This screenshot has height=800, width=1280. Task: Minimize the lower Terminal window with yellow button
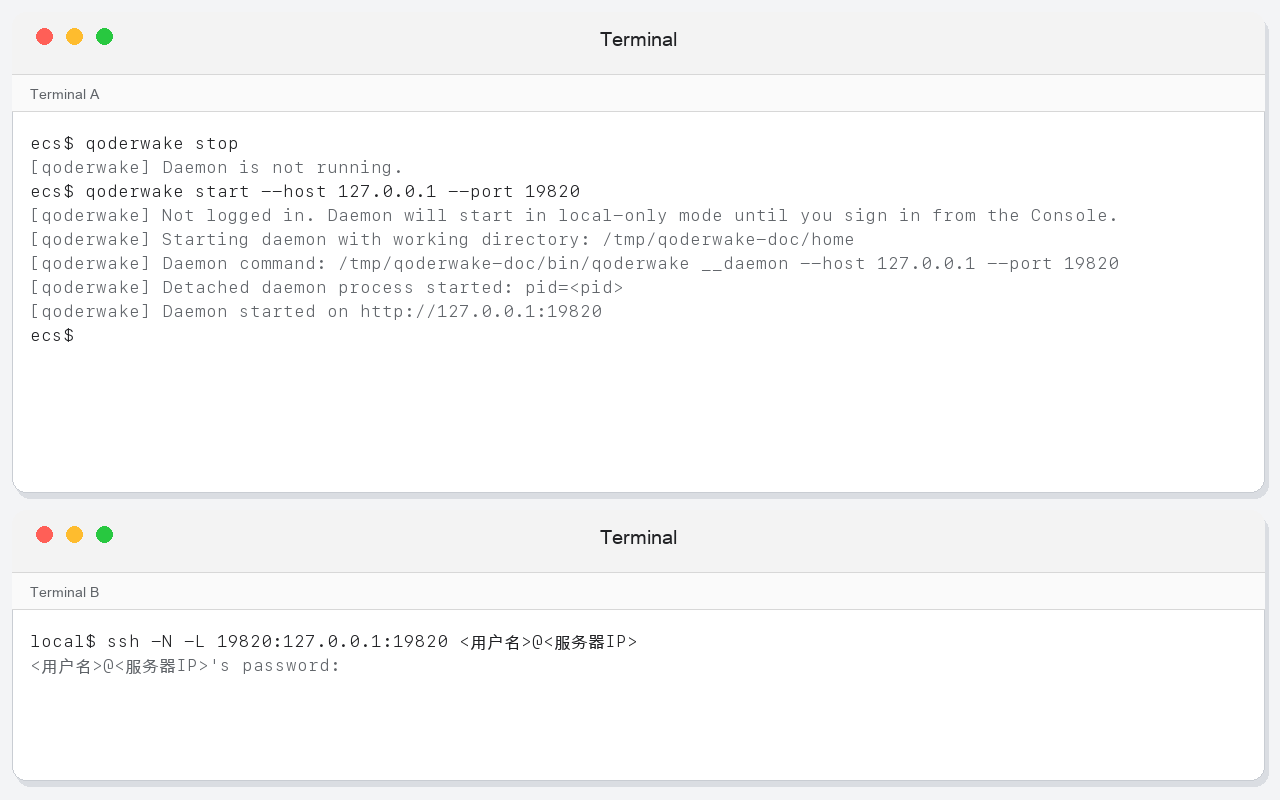(74, 535)
